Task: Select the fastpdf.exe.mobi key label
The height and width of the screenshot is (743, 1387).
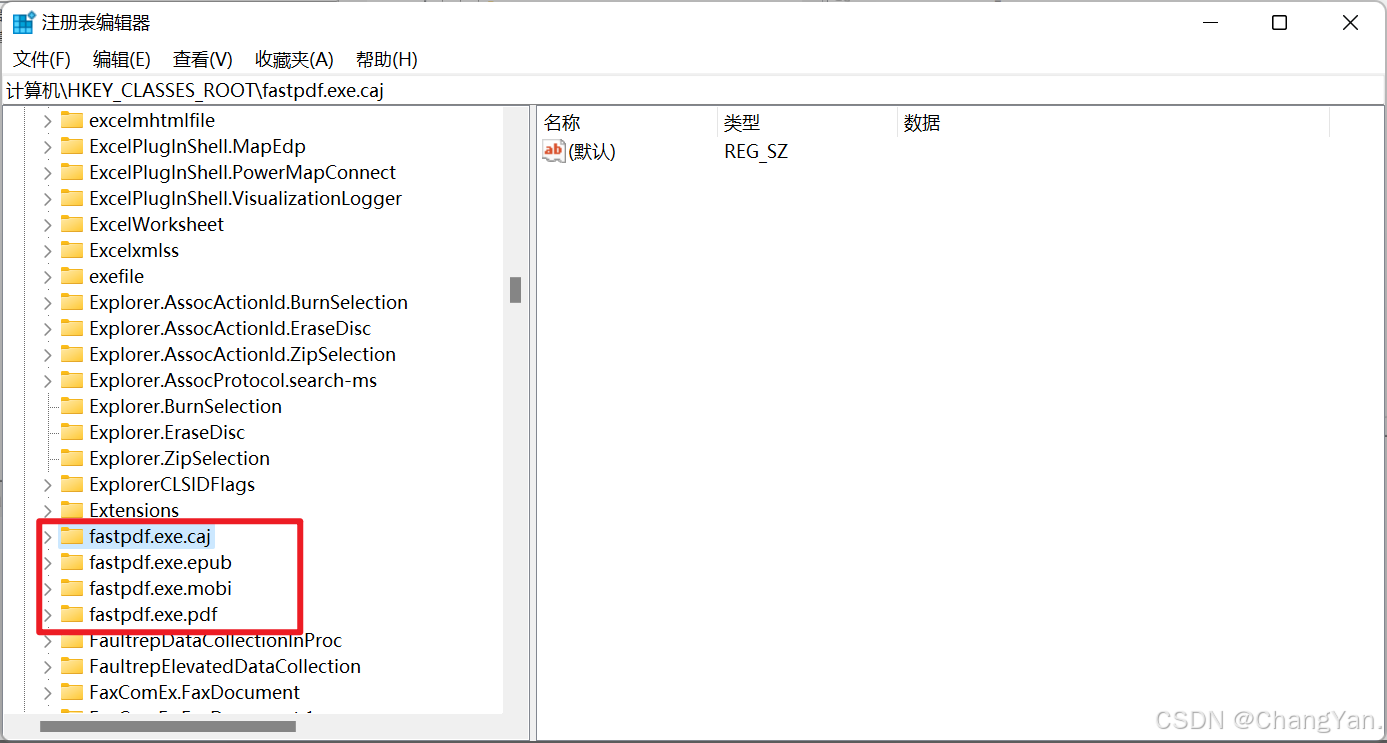Action: coord(161,588)
